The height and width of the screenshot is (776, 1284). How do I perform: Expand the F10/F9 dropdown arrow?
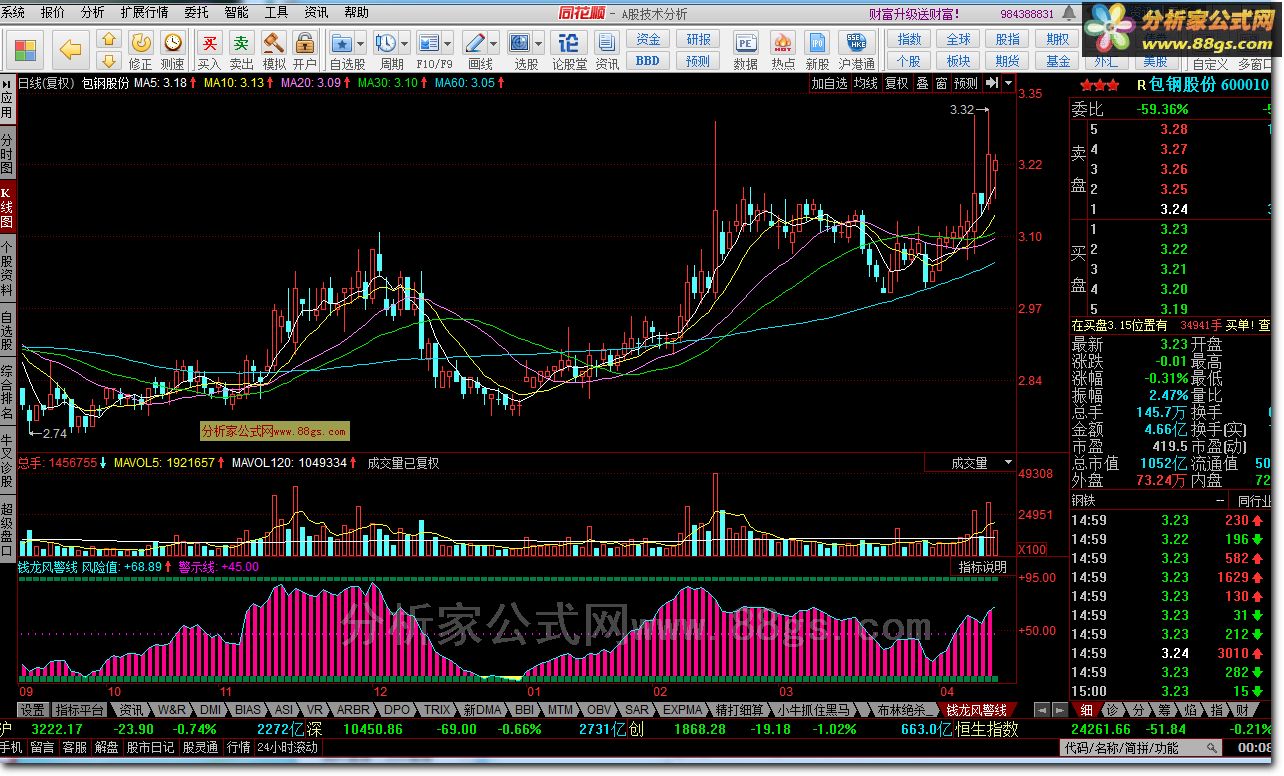click(448, 44)
